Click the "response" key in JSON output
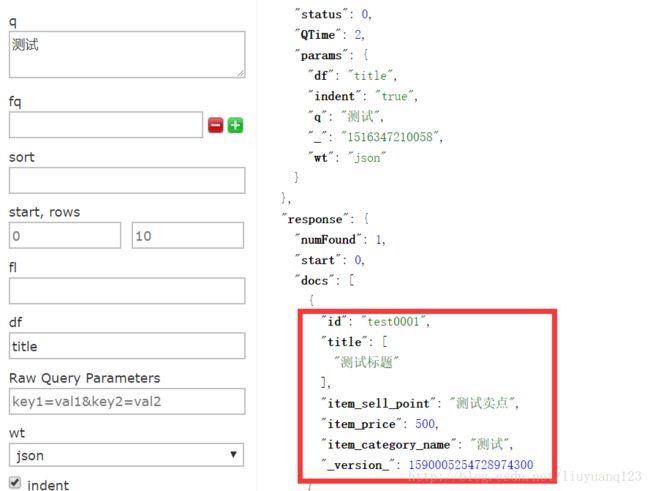 (315, 219)
